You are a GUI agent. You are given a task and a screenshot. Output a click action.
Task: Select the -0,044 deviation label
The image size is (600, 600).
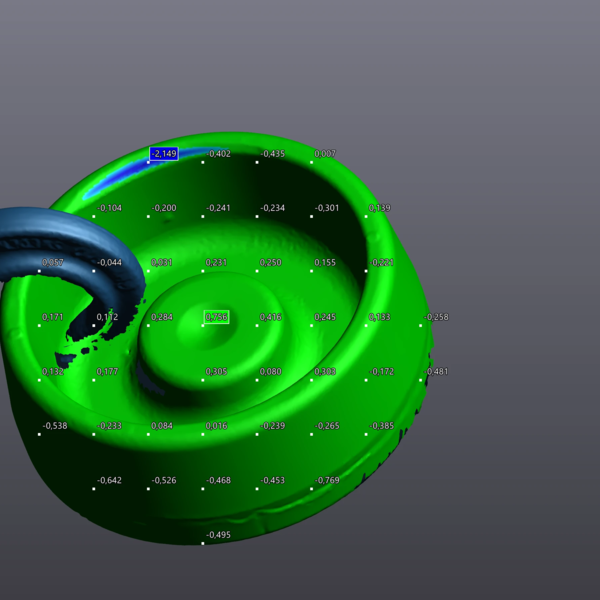click(x=109, y=262)
